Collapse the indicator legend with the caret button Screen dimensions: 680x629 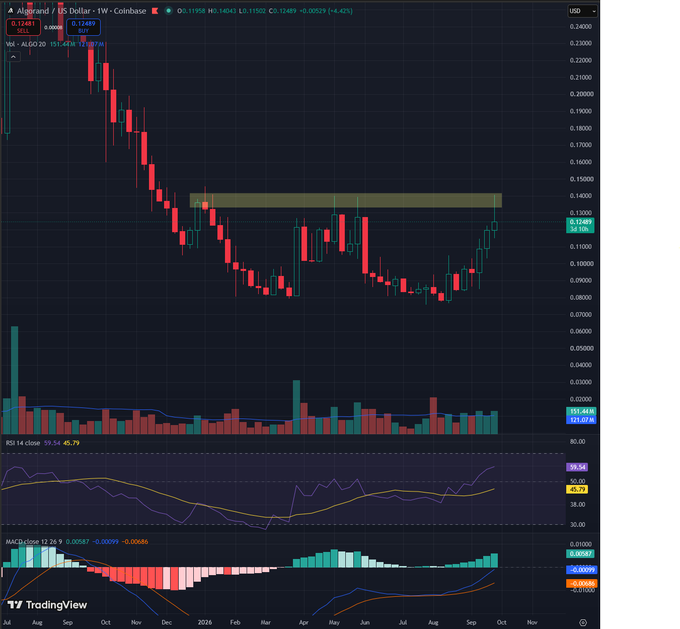coord(13,56)
